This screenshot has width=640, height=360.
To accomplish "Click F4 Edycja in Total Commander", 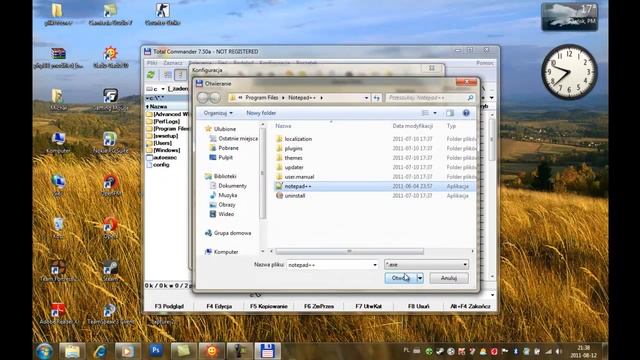I will (x=219, y=306).
